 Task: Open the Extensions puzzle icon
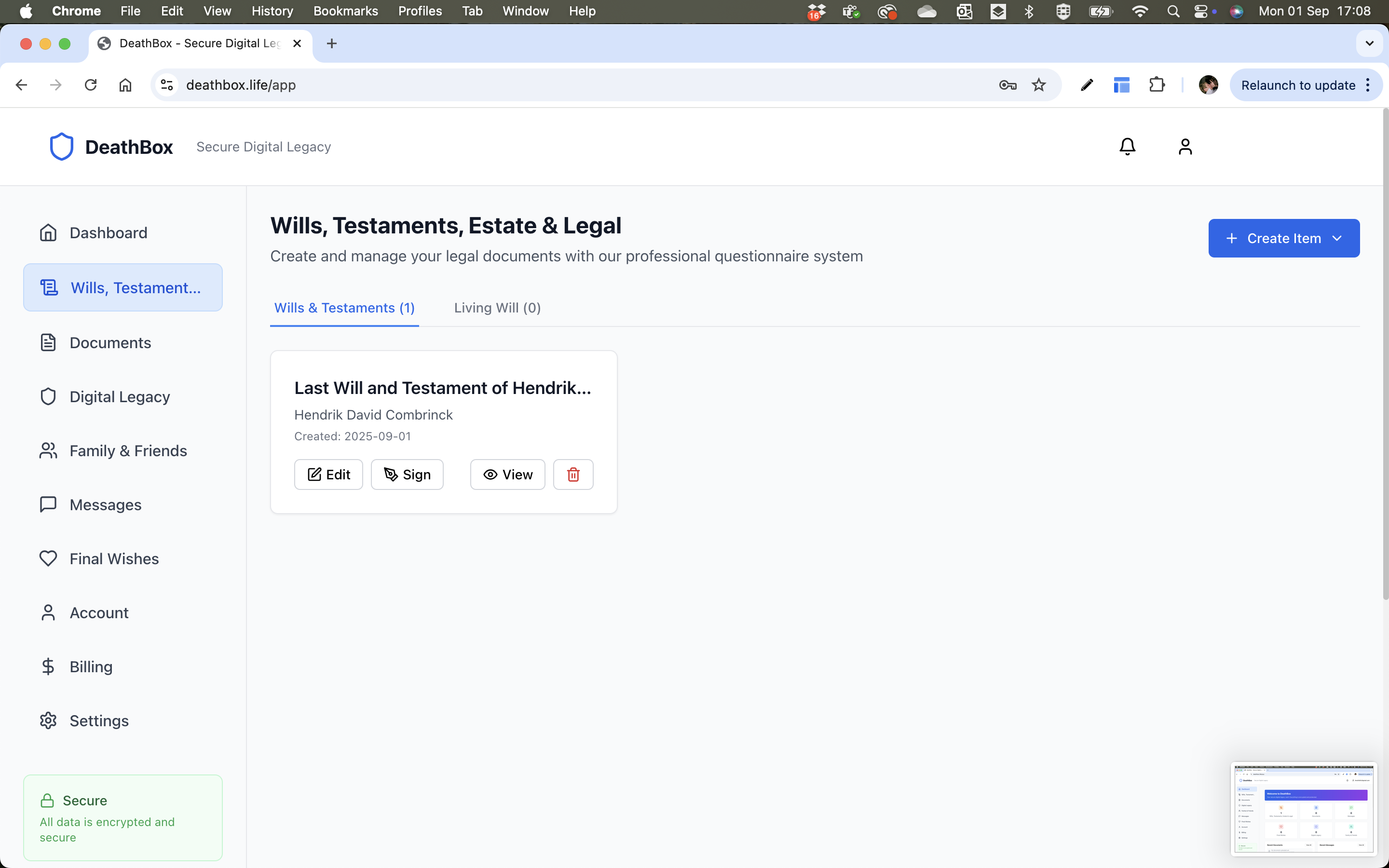tap(1157, 85)
